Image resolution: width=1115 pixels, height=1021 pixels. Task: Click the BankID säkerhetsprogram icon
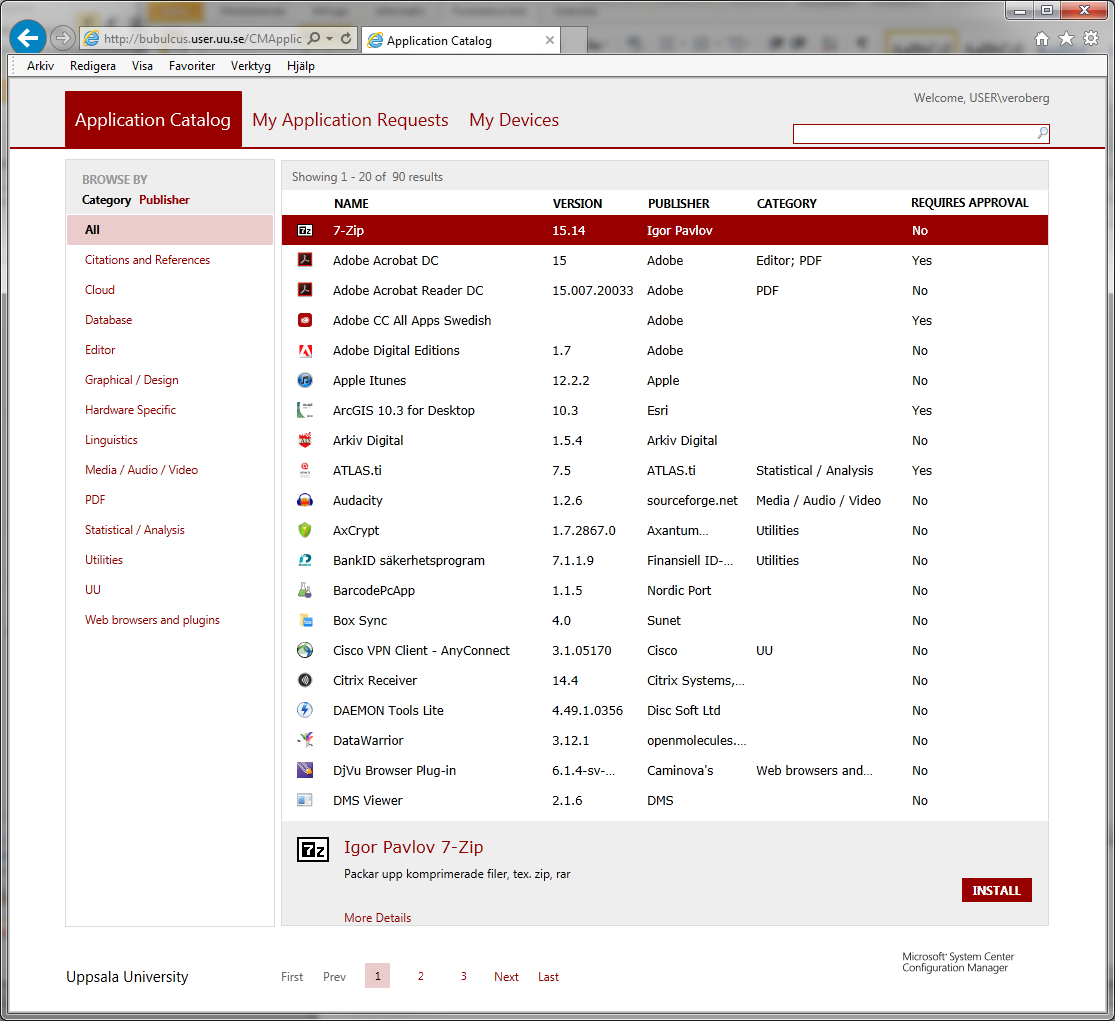click(305, 560)
